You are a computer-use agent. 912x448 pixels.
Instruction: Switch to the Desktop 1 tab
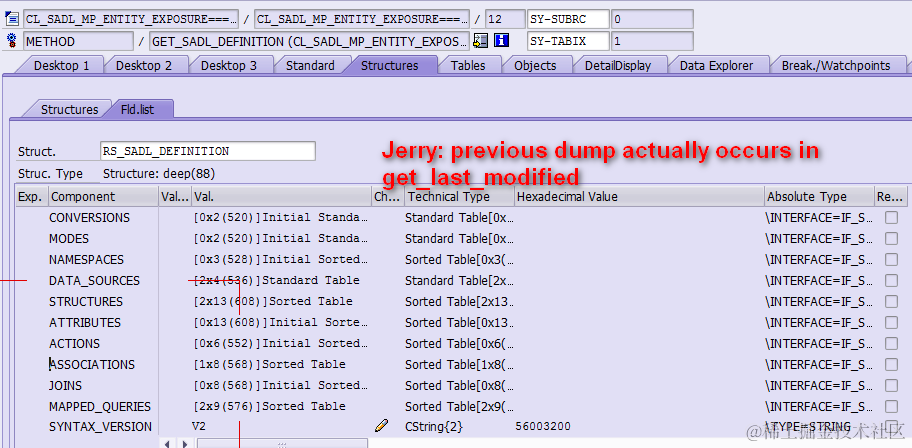(x=61, y=65)
